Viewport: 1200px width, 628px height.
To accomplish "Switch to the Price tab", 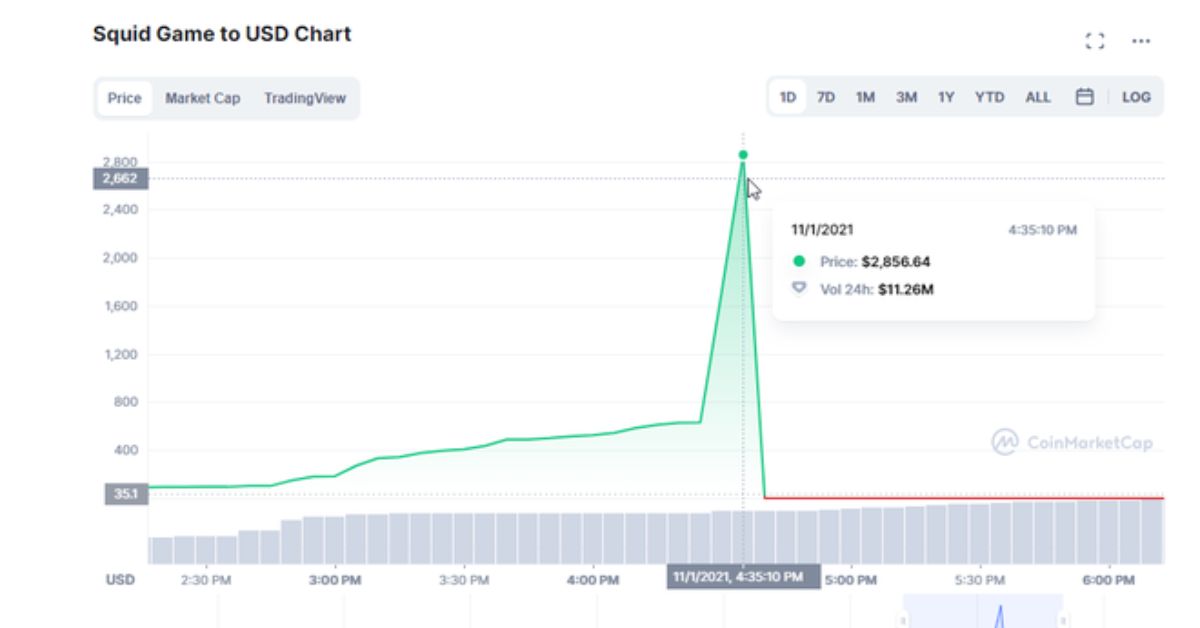I will pos(124,98).
